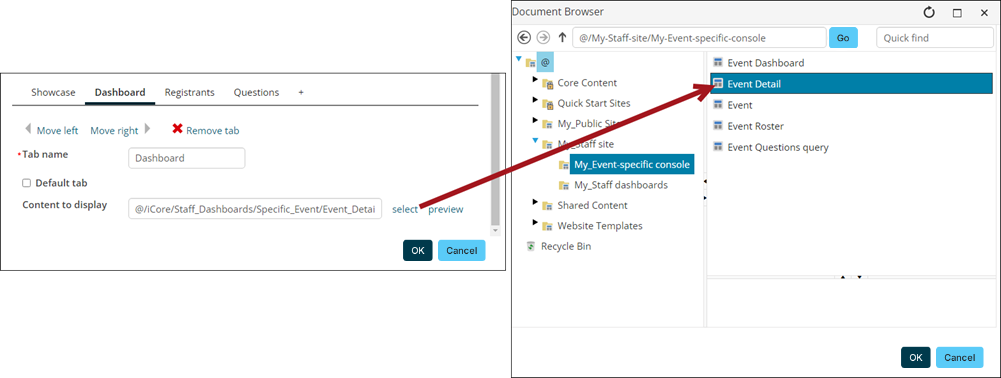Refresh the Document Browser window
This screenshot has height=378, width=1001.
(x=930, y=12)
